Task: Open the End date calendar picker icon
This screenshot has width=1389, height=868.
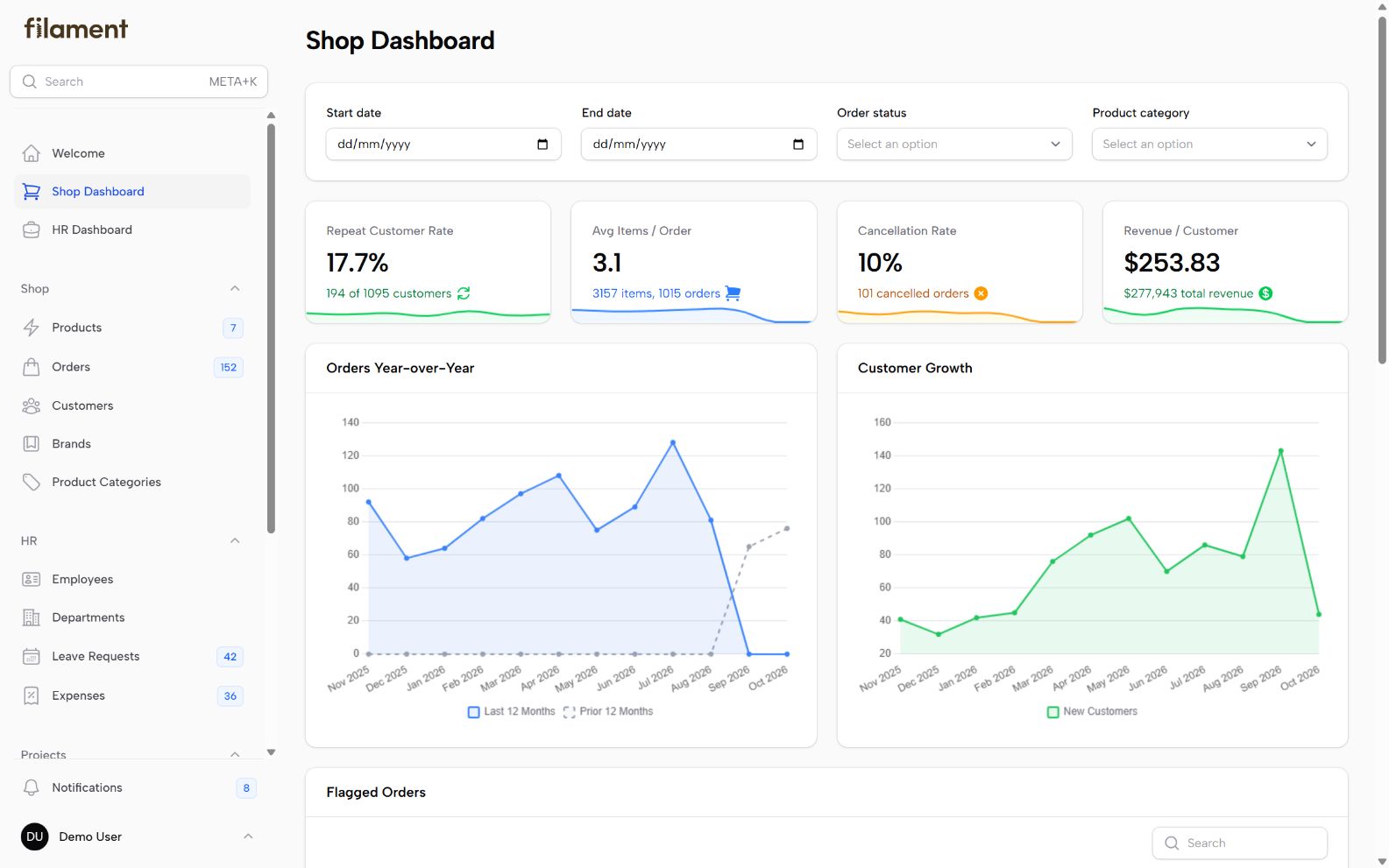Action: (x=798, y=145)
